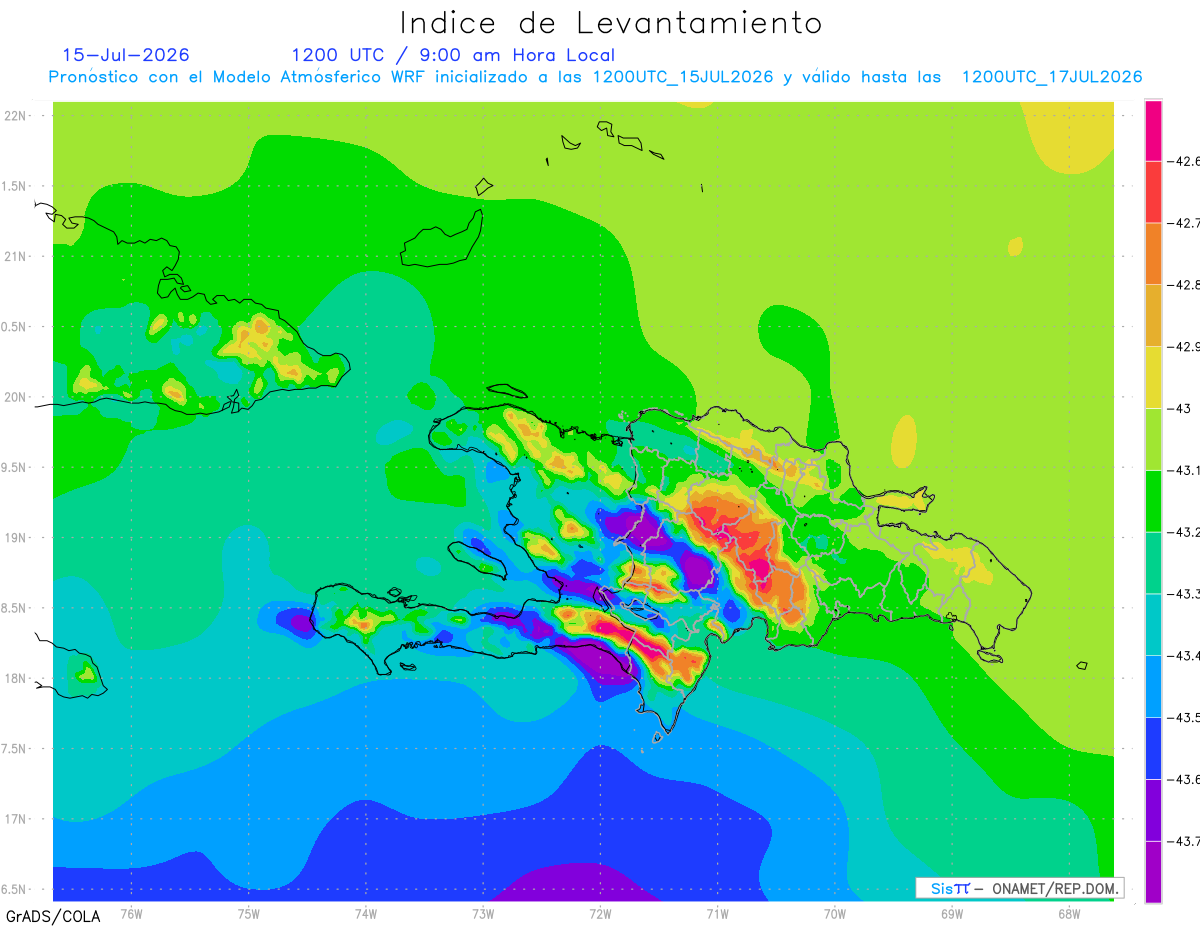Click the '1.5N' axis label
Image resolution: width=1200 pixels, height=927 pixels.
click(15, 186)
